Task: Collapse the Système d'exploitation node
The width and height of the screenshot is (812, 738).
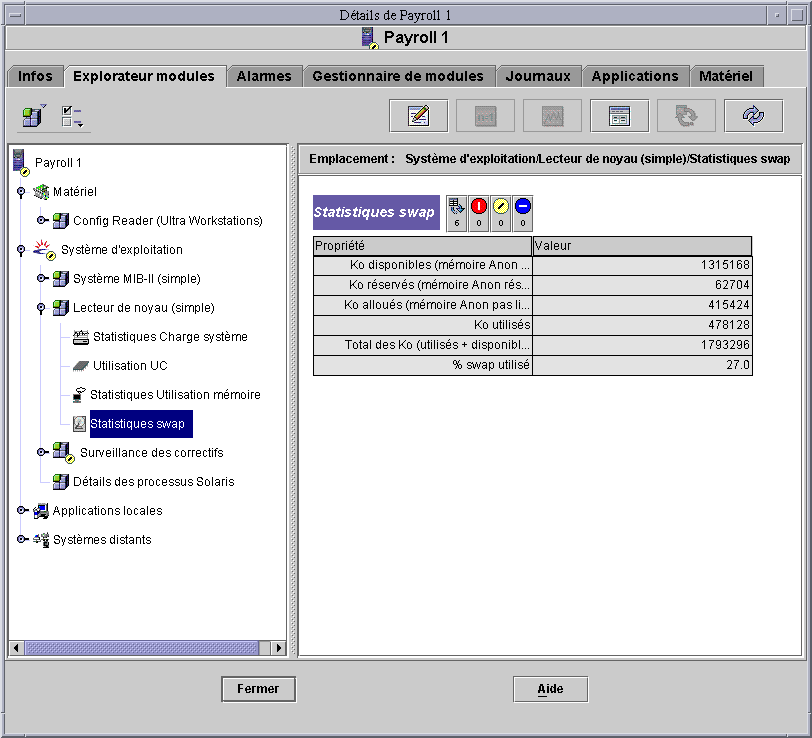Action: (x=21, y=250)
